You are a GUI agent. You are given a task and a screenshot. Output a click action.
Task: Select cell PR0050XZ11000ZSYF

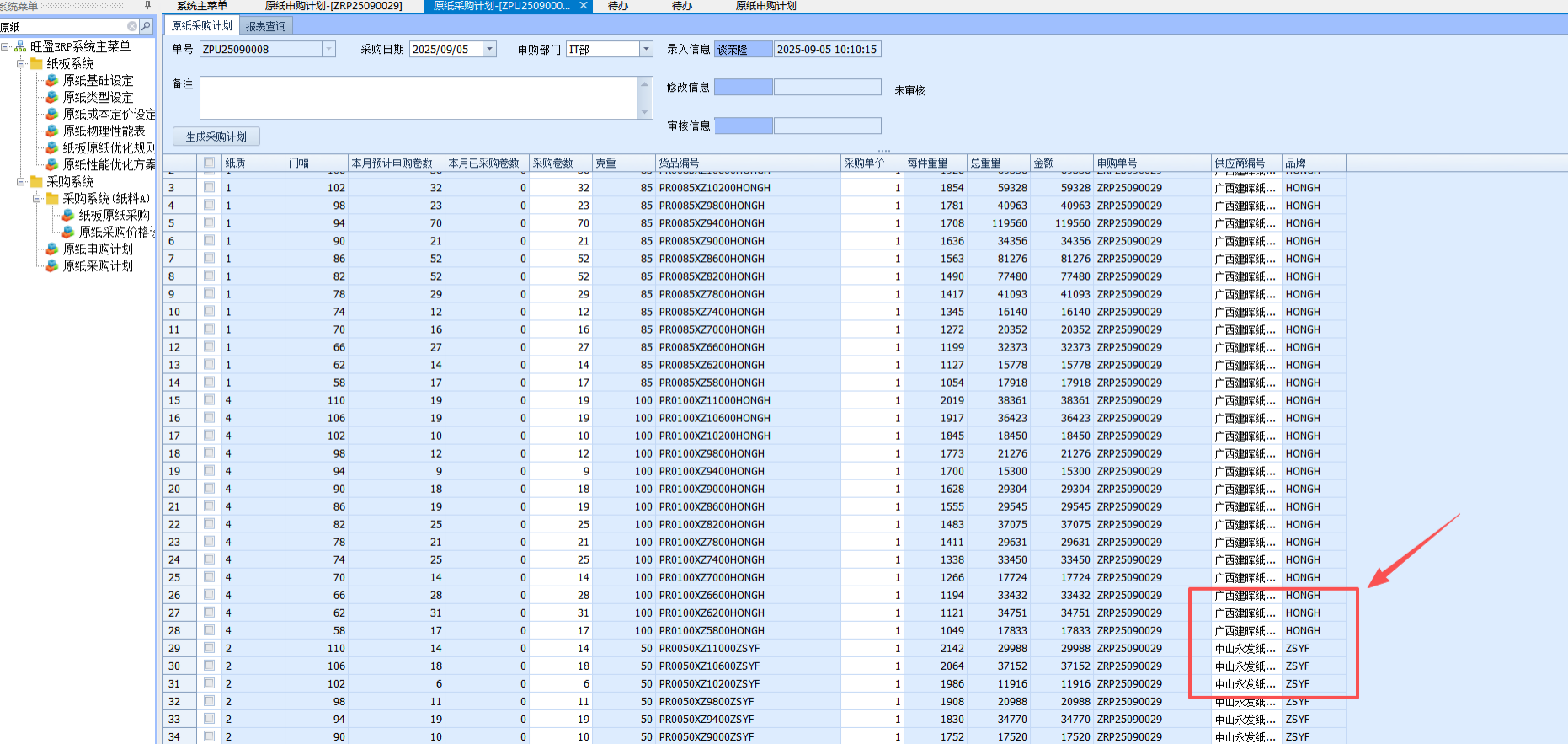coord(748,647)
